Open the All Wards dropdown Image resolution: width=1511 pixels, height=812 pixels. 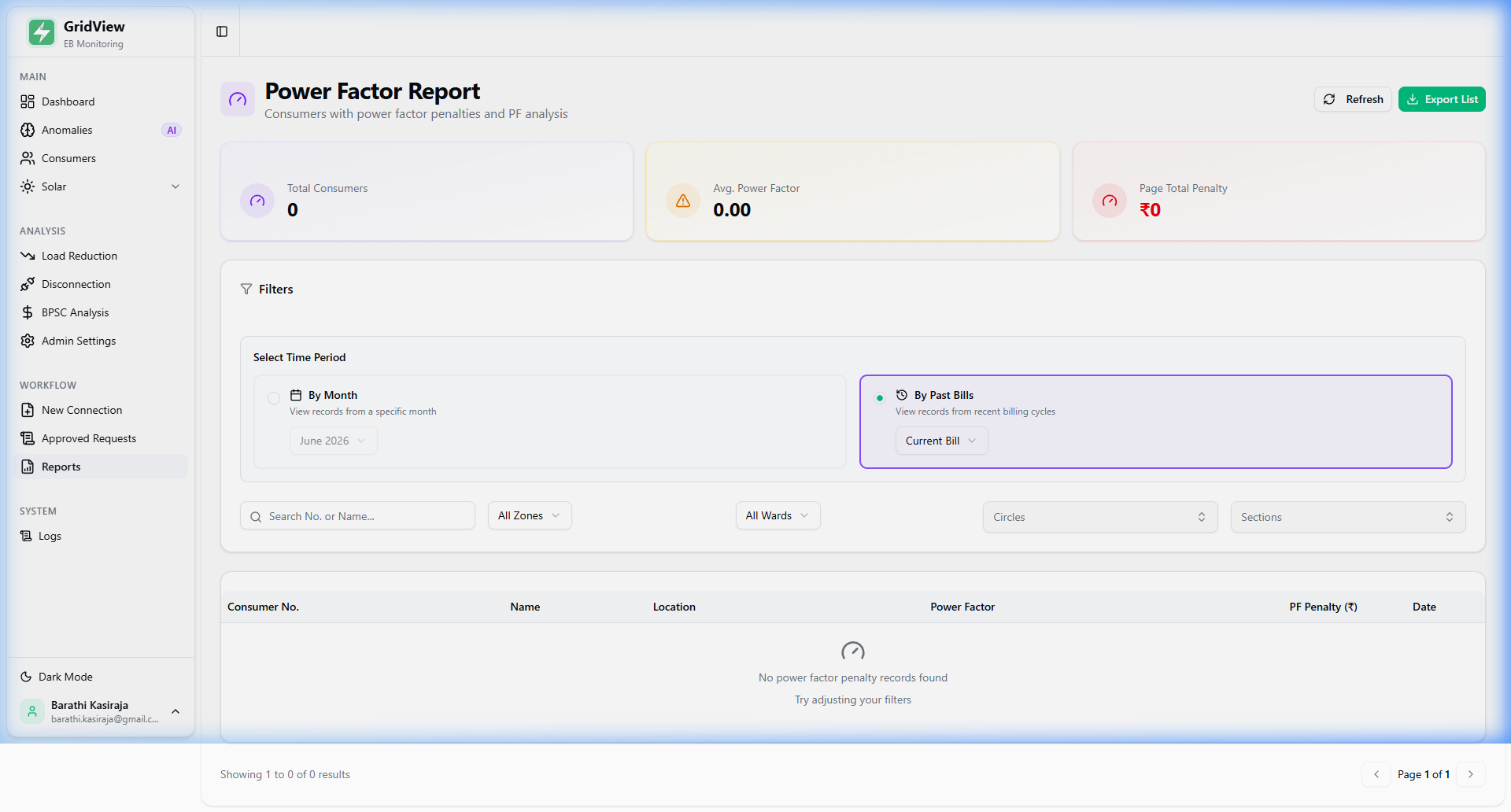point(778,515)
